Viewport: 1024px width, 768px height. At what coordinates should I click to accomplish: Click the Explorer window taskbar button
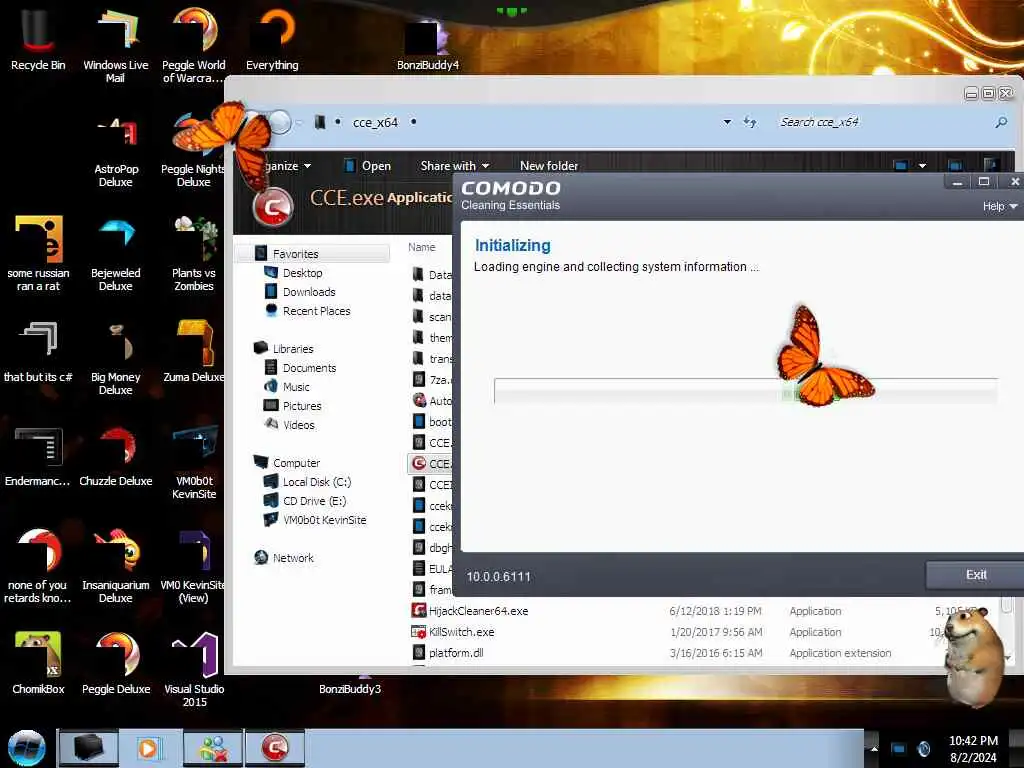88,748
